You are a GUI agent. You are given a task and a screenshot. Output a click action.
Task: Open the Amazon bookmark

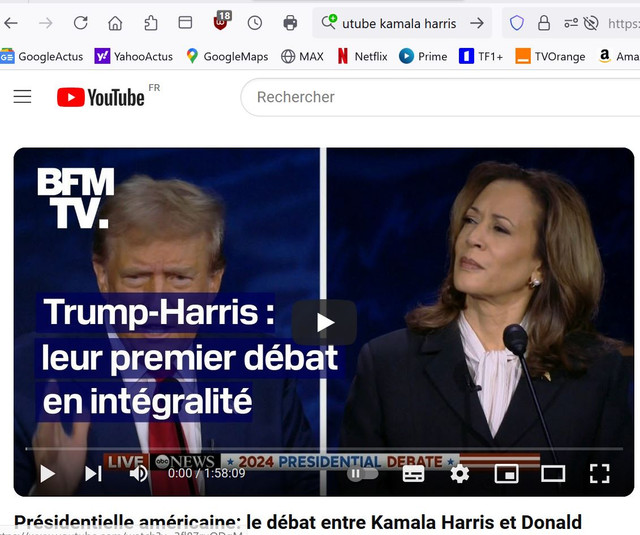pyautogui.click(x=619, y=56)
